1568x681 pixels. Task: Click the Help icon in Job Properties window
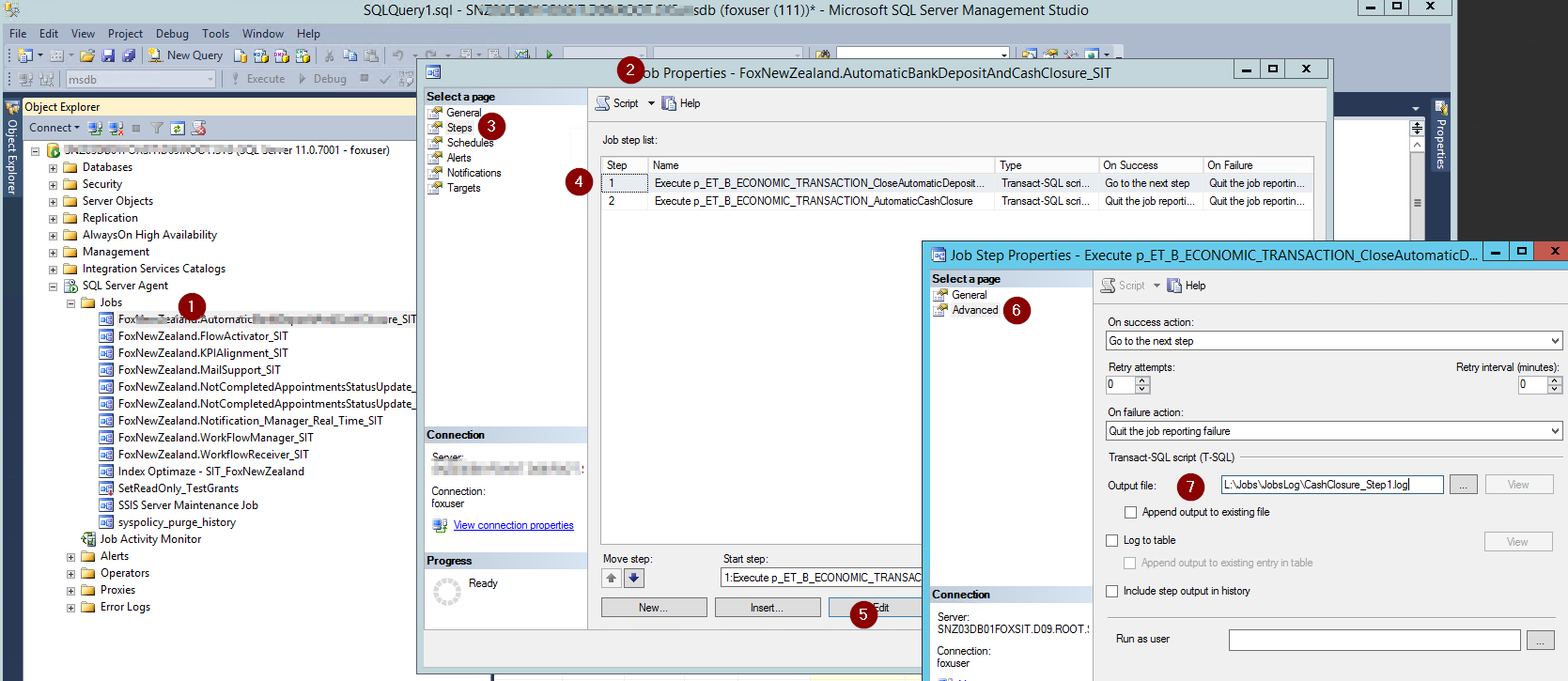(669, 103)
